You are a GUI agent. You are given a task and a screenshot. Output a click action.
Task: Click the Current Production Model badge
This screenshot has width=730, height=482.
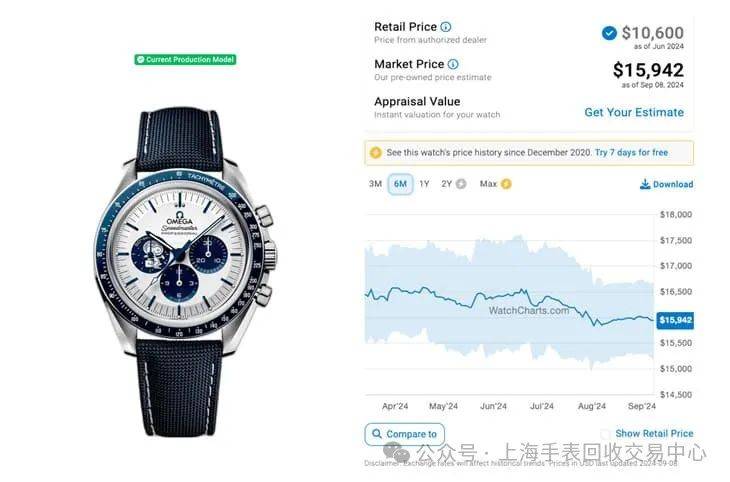[185, 60]
